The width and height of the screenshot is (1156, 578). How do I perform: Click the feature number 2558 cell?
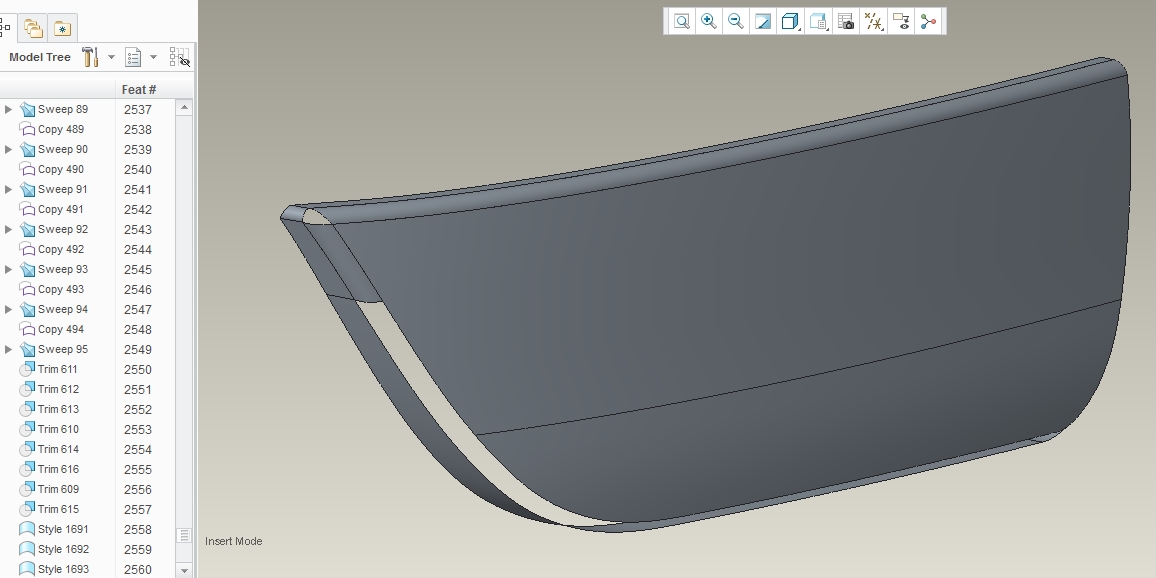click(x=138, y=529)
